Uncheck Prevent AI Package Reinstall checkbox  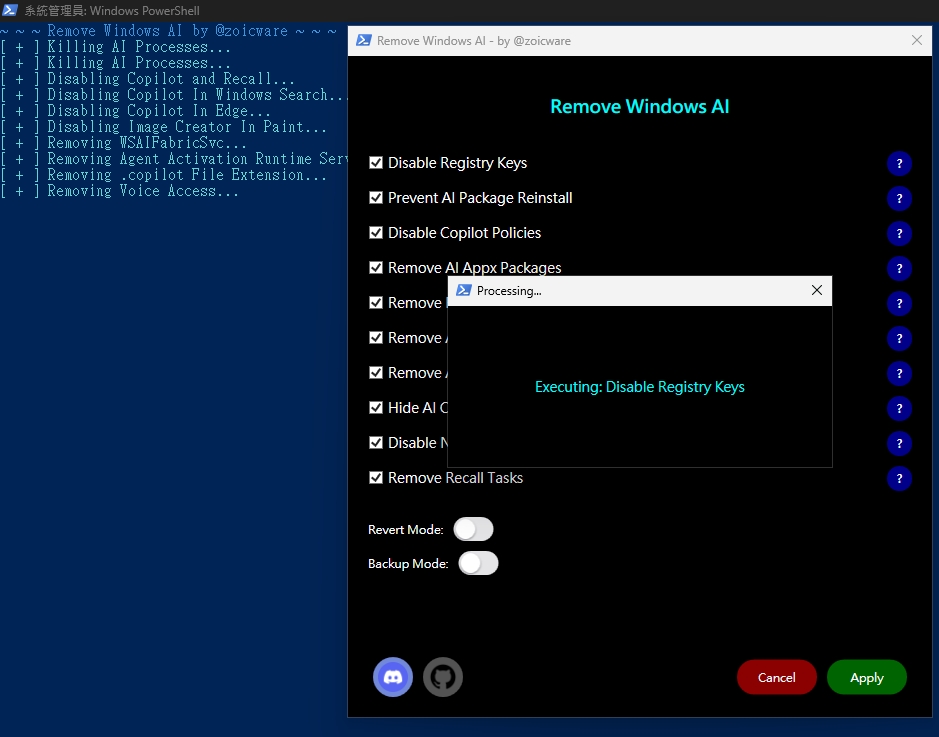click(x=376, y=198)
